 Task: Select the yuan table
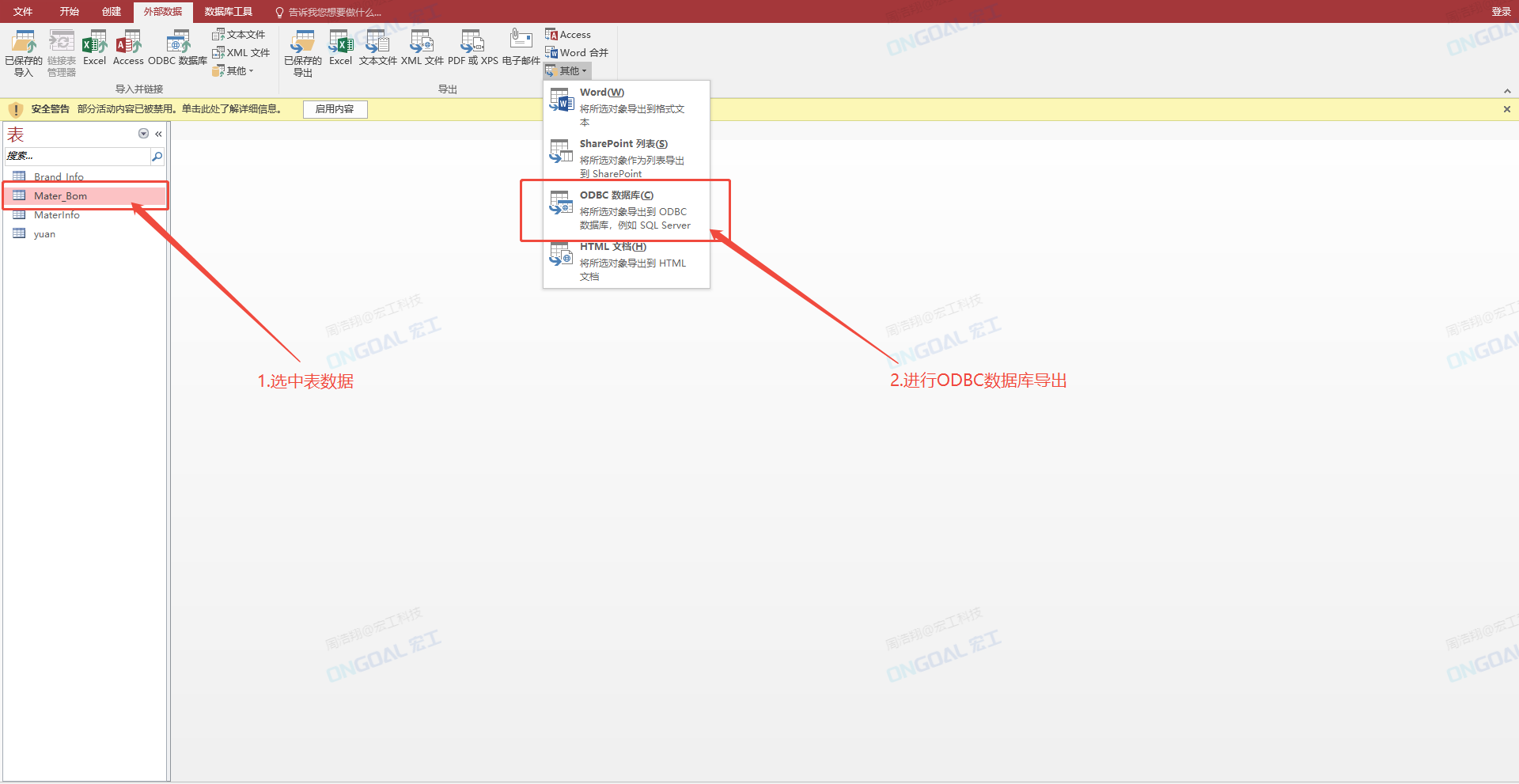(x=85, y=233)
